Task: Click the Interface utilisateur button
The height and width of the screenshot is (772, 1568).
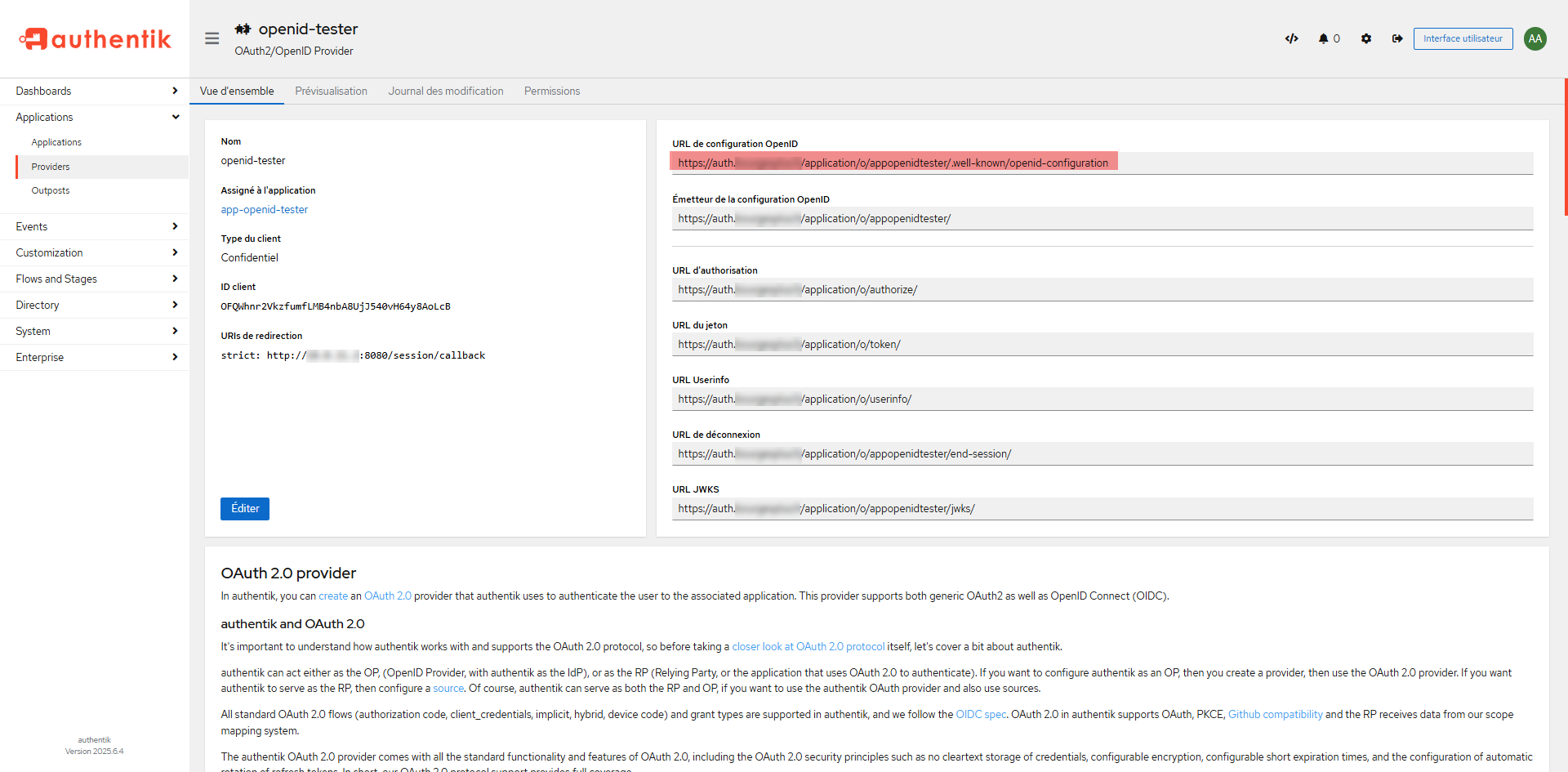Action: coord(1462,38)
